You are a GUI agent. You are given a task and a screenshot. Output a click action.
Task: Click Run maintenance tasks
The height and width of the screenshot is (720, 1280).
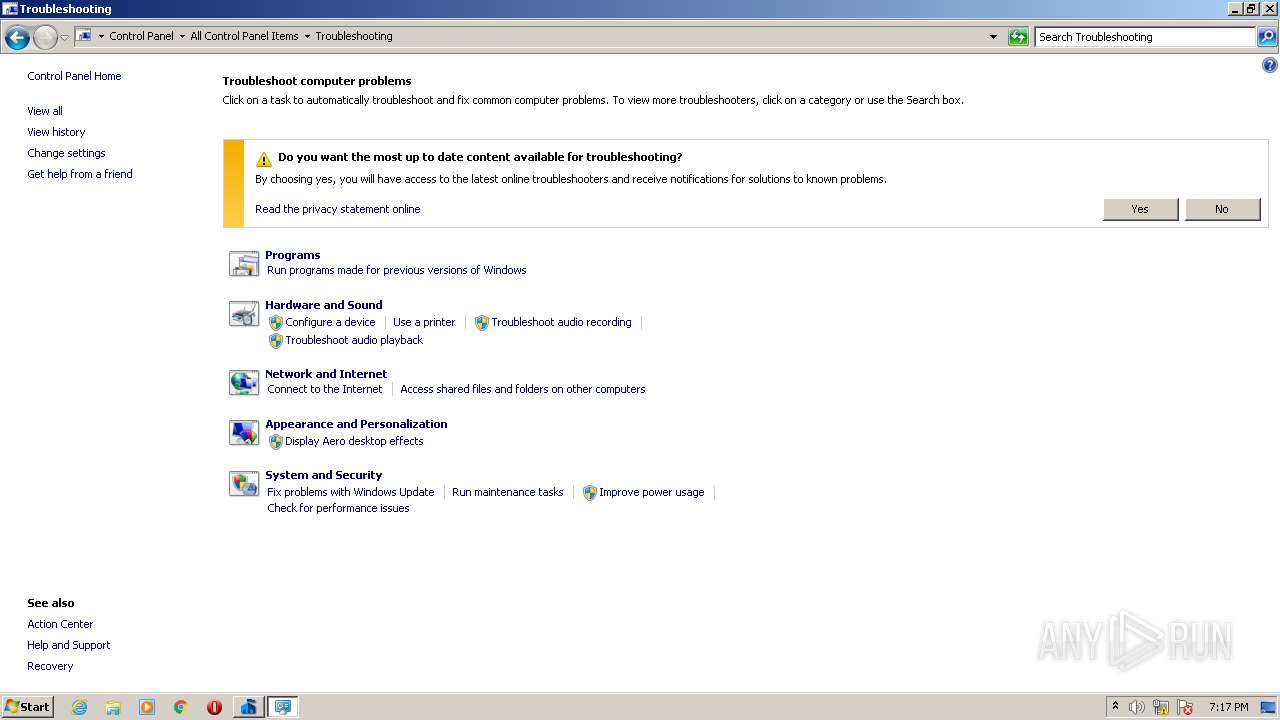tap(508, 492)
